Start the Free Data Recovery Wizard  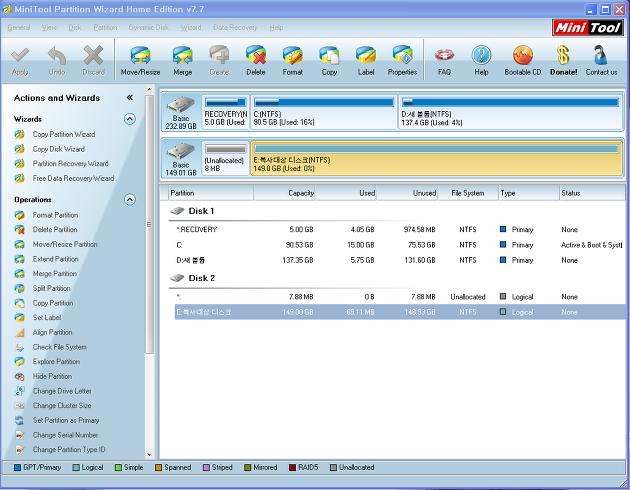coord(73,178)
